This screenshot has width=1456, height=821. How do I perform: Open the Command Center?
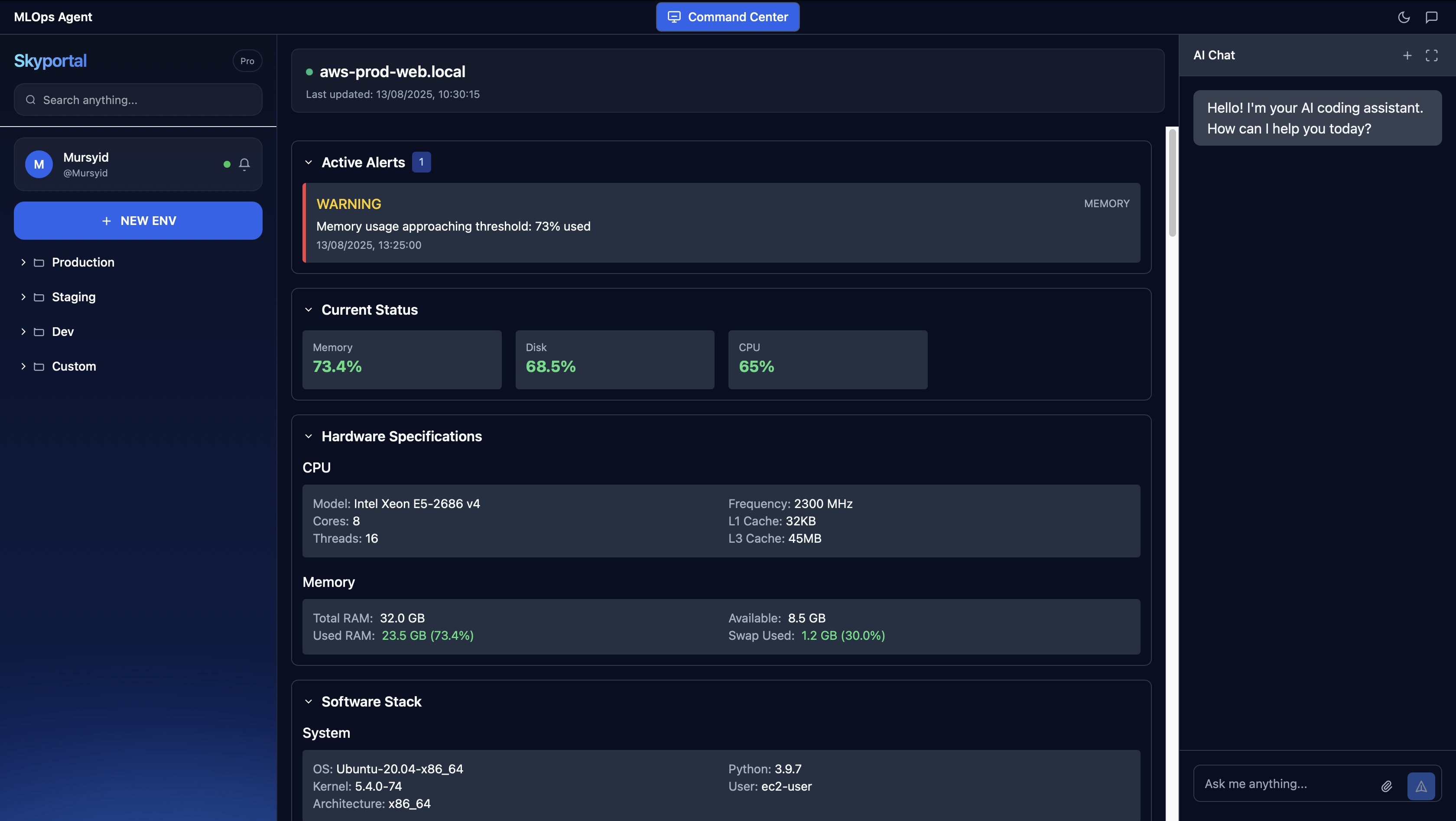[728, 17]
